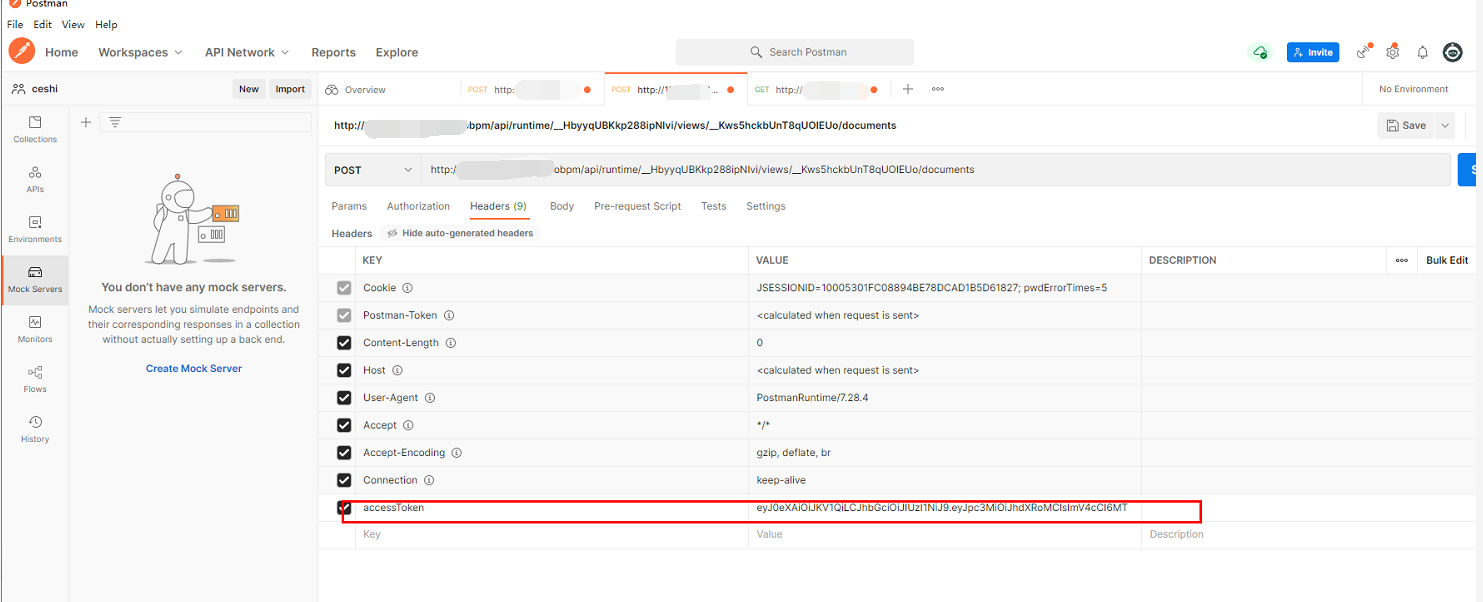Uncheck the Accept-Encoding header checkbox
Image resolution: width=1483 pixels, height=602 pixels.
click(x=344, y=453)
